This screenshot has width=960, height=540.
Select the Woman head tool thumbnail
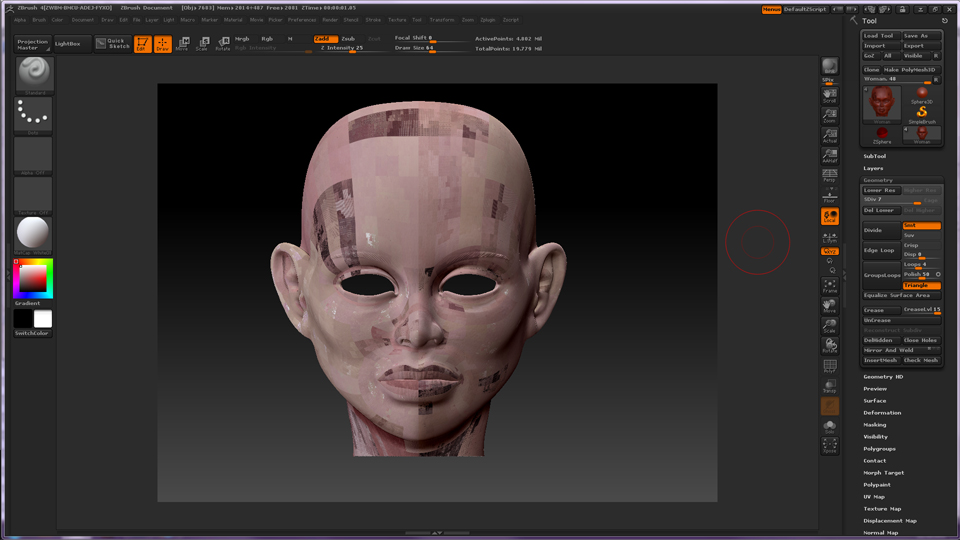tap(882, 101)
